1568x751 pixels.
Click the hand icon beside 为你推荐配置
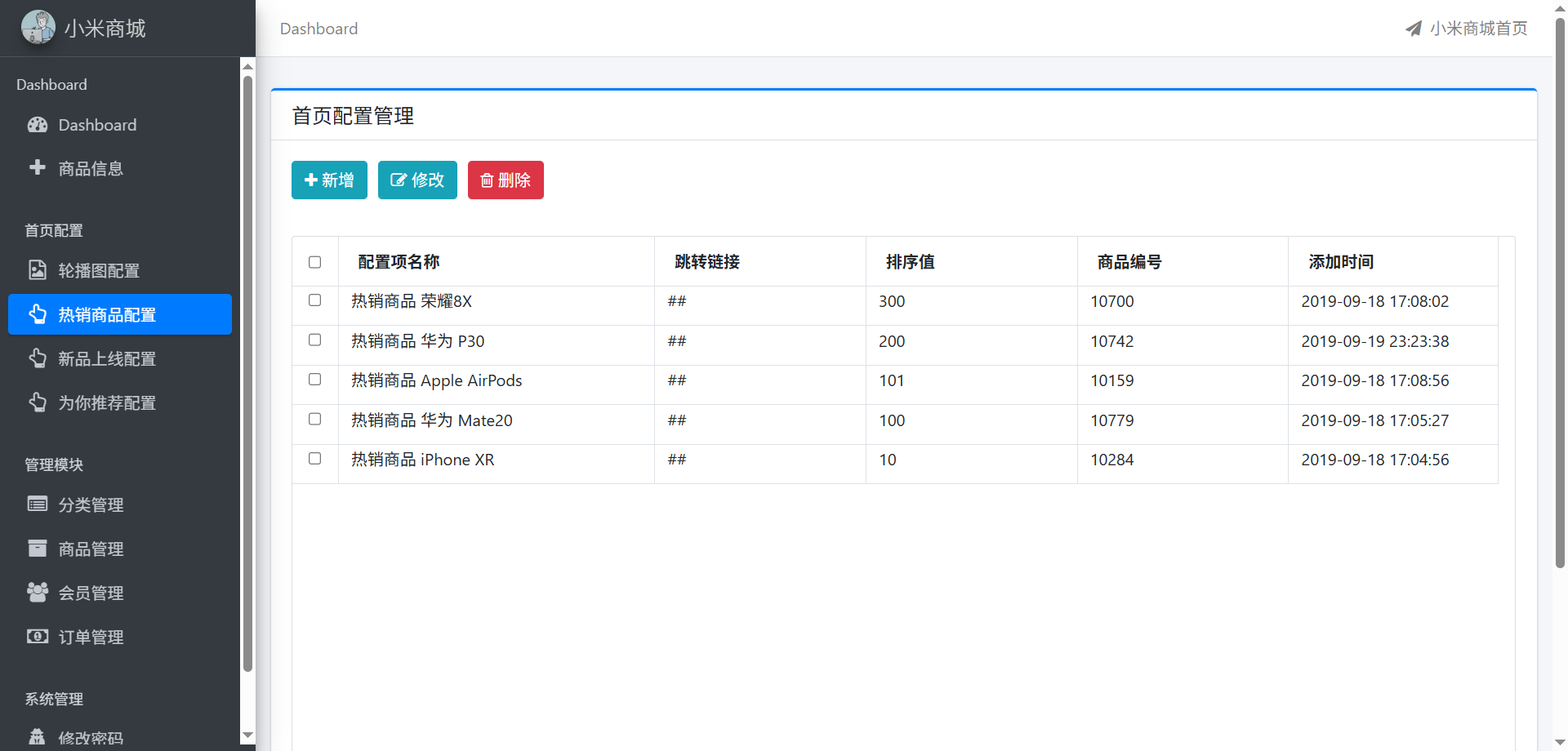(x=38, y=402)
